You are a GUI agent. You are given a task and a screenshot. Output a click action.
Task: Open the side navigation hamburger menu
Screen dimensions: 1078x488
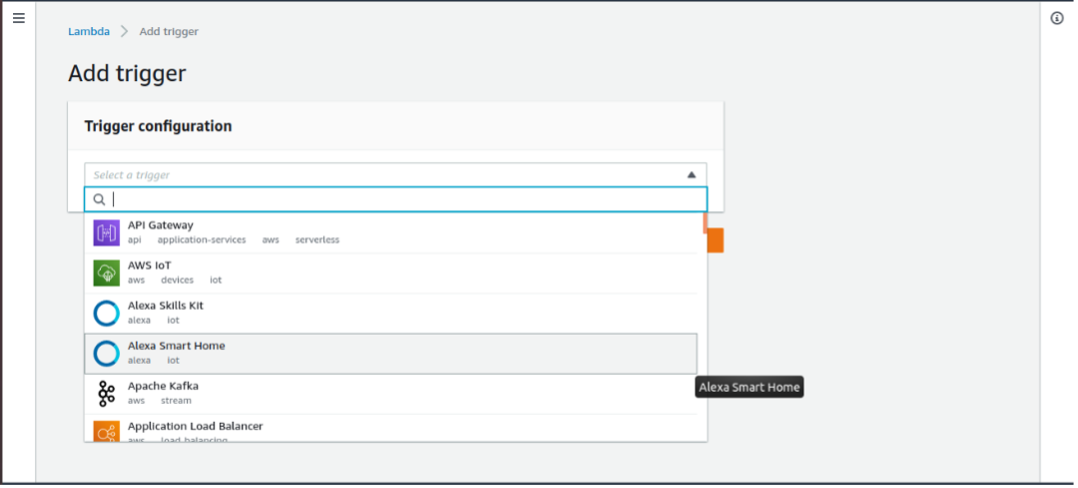(18, 18)
